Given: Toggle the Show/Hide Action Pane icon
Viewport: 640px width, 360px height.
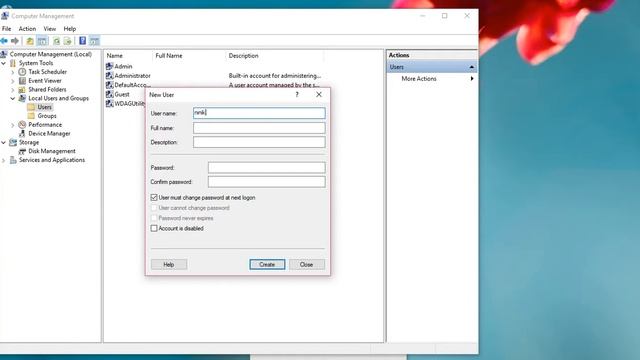Looking at the screenshot, I should (95, 41).
